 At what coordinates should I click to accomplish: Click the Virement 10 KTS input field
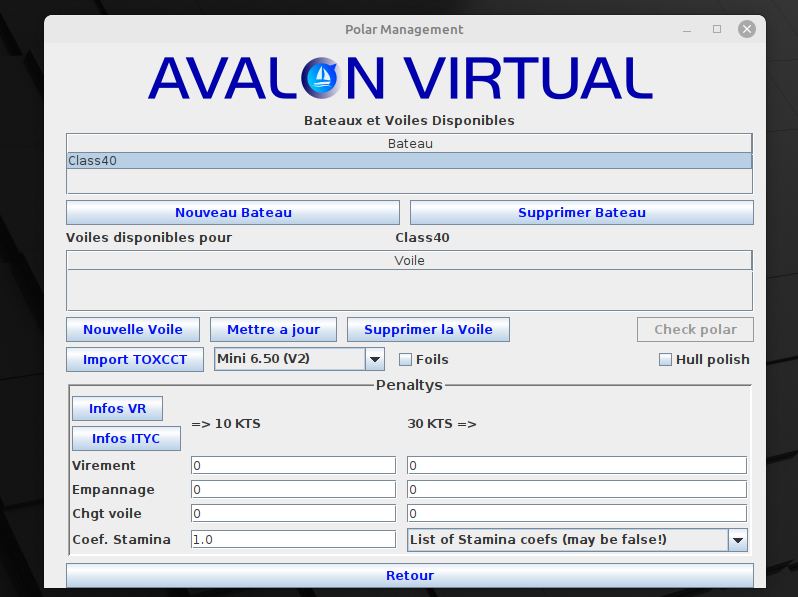[x=293, y=466]
